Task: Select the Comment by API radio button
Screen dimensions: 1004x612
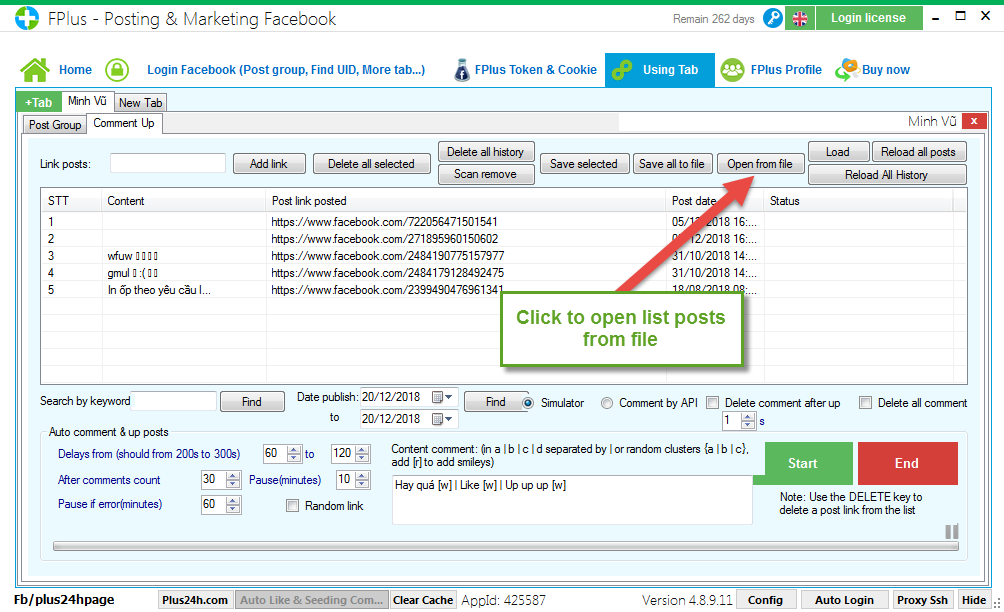Action: tap(607, 403)
